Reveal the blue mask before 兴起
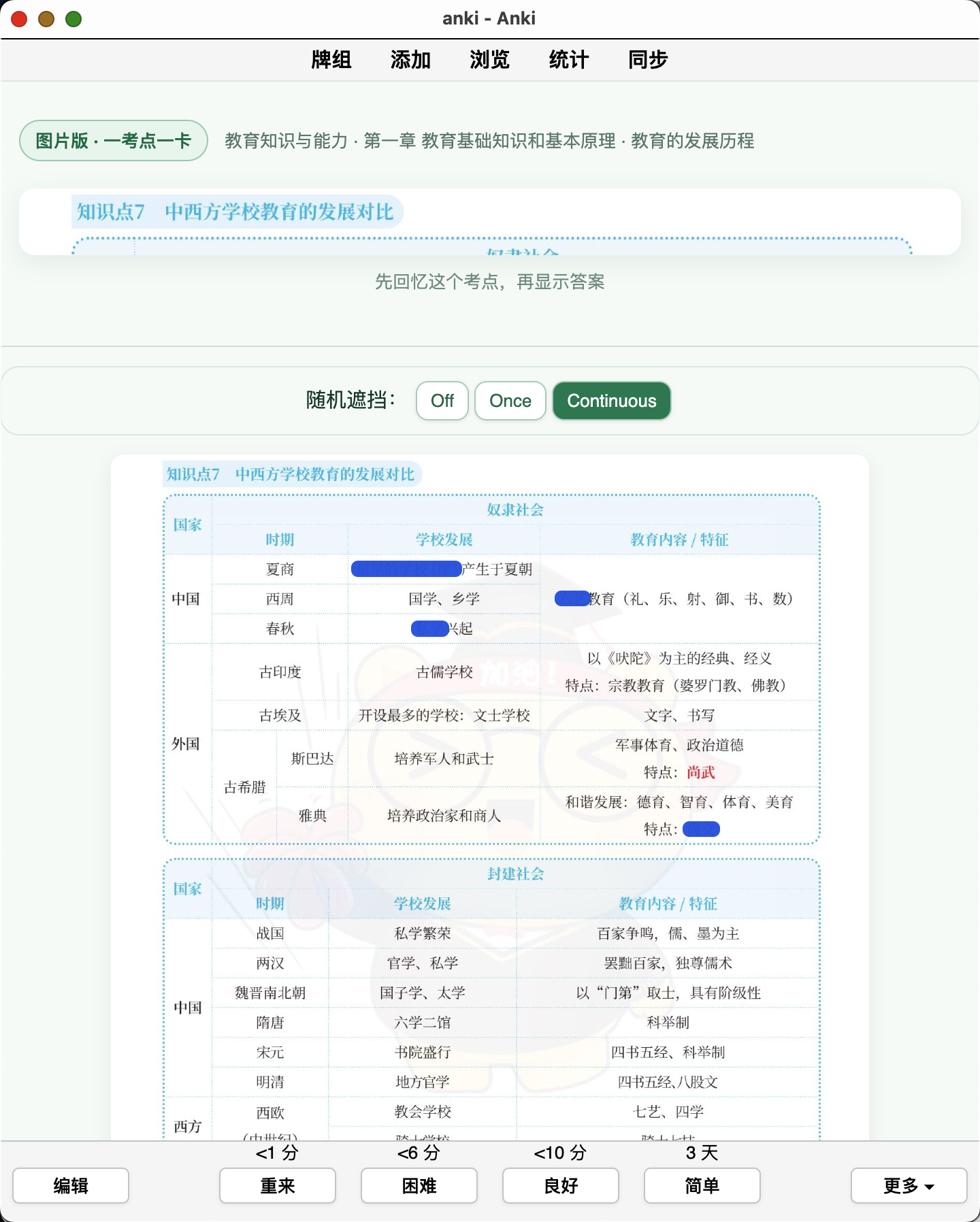This screenshot has height=1222, width=980. (429, 629)
